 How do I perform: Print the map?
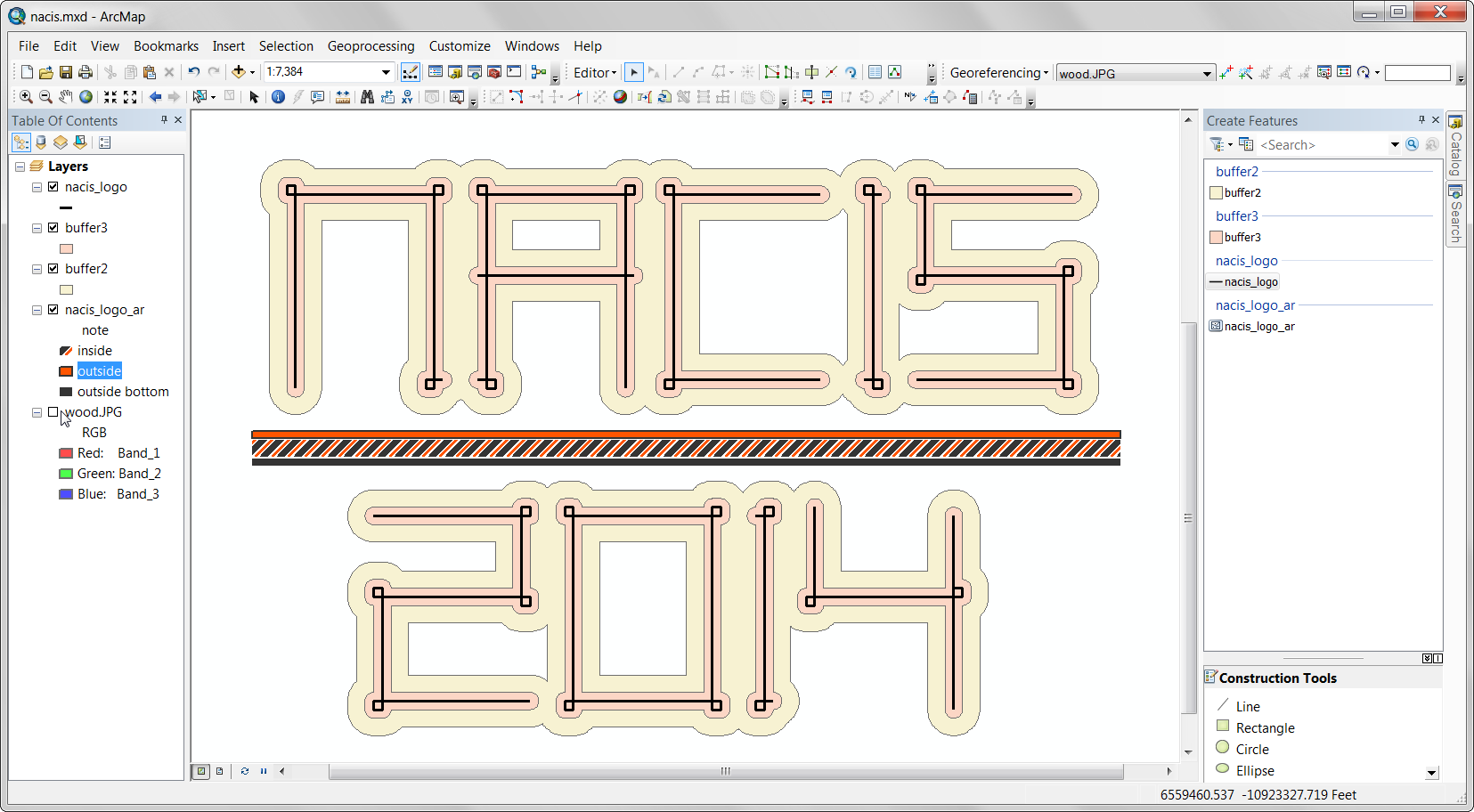86,72
